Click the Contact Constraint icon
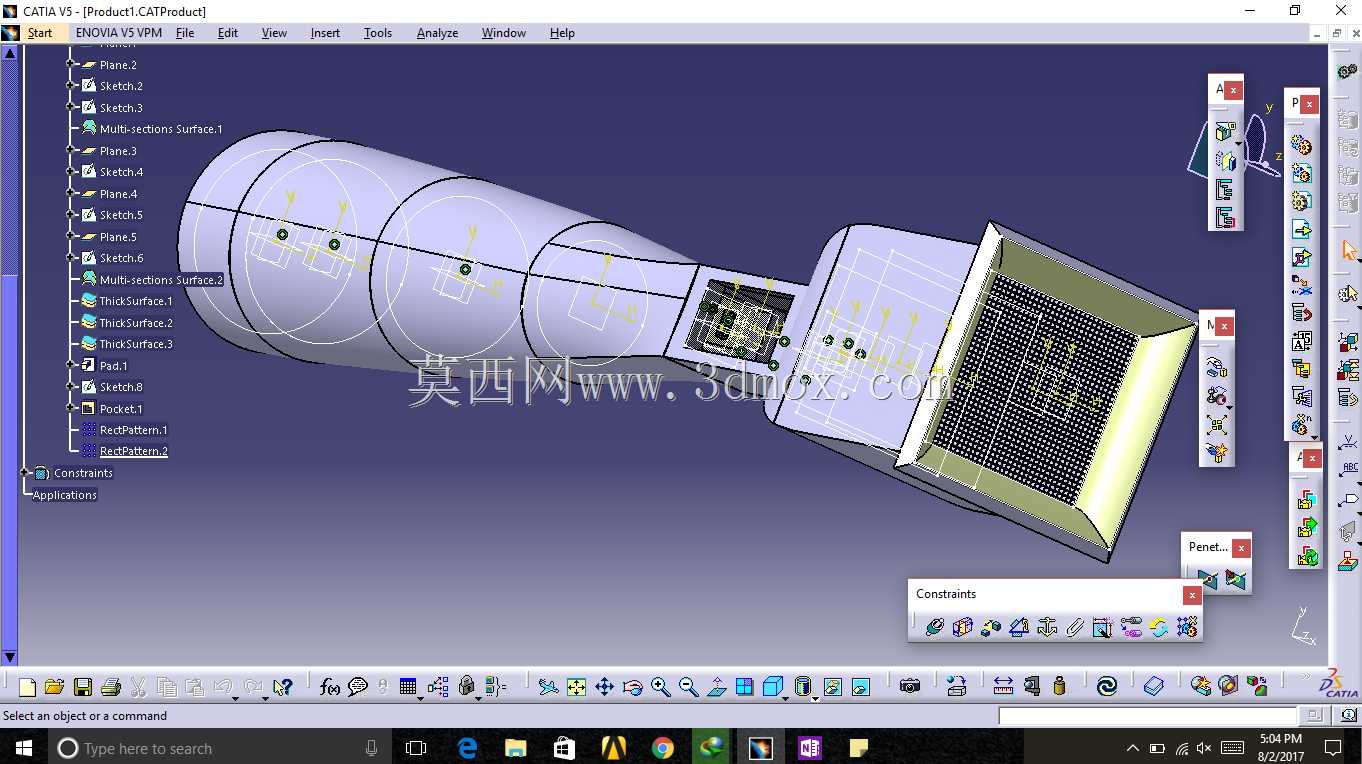 (x=962, y=627)
